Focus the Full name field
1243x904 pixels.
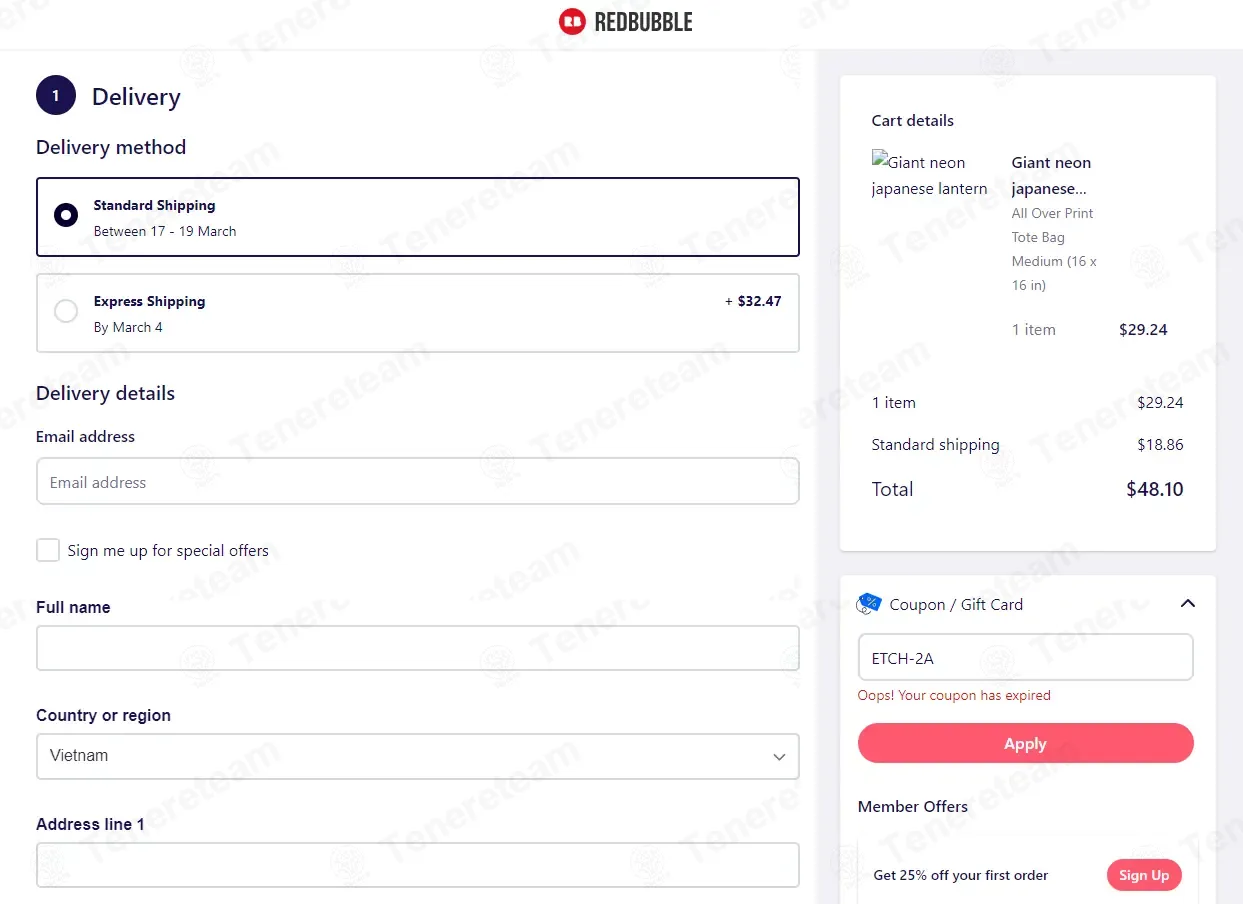coord(418,648)
